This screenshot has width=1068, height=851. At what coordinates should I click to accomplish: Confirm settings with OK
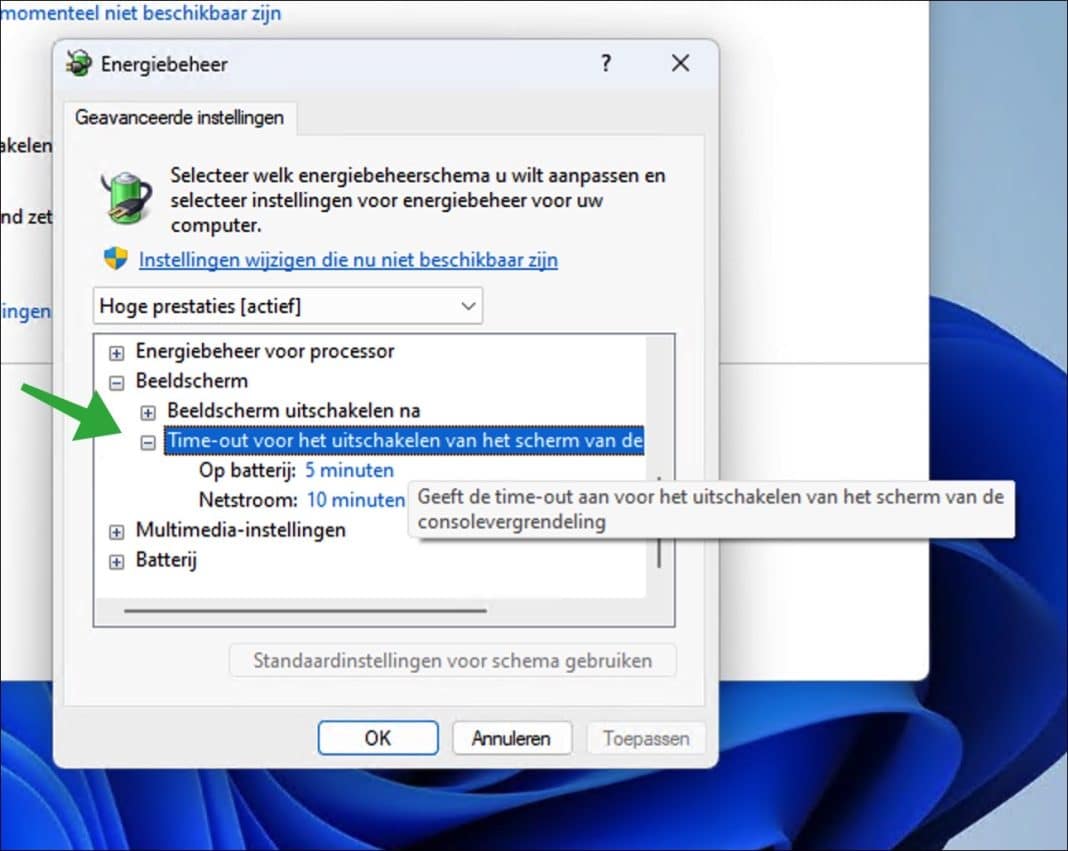[x=378, y=737]
